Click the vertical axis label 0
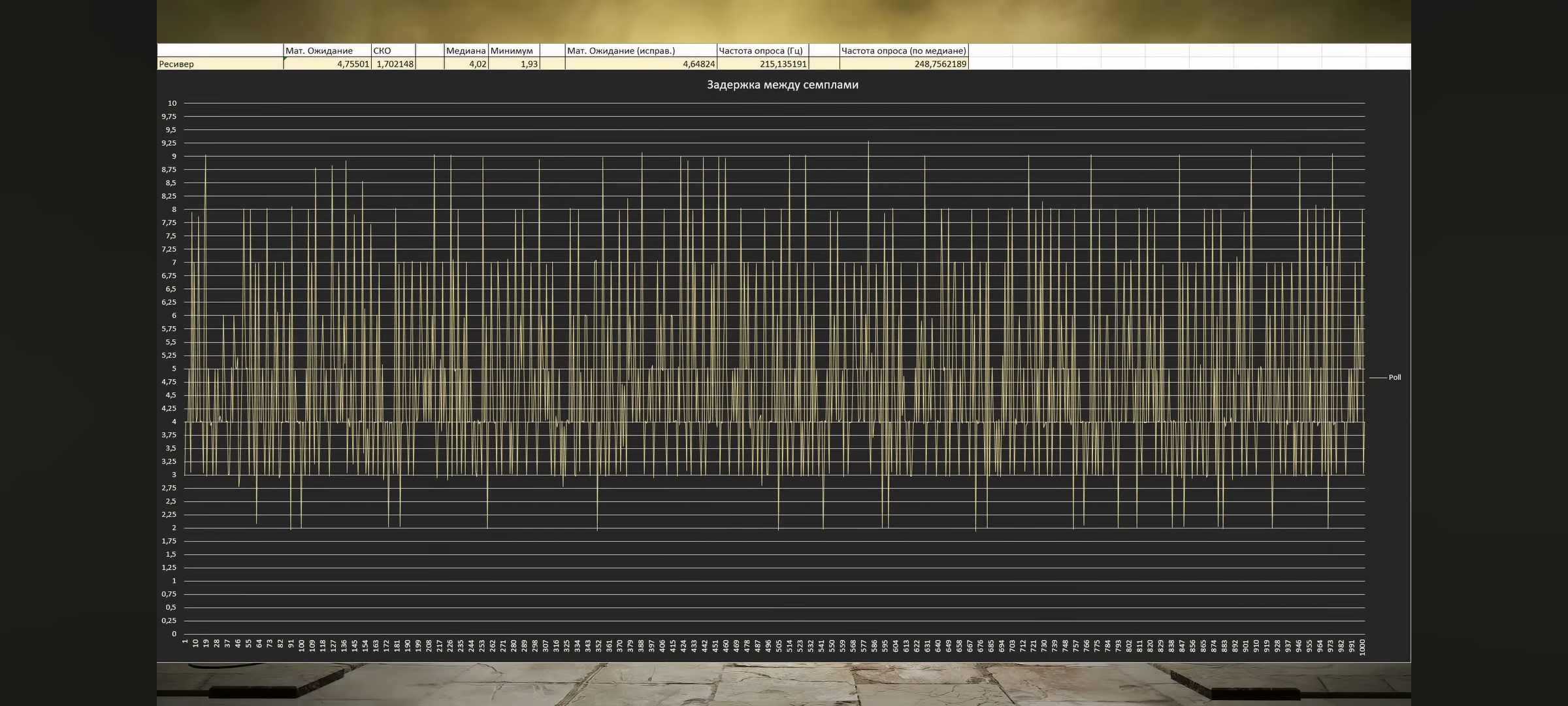The width and height of the screenshot is (1568, 706). pos(174,633)
